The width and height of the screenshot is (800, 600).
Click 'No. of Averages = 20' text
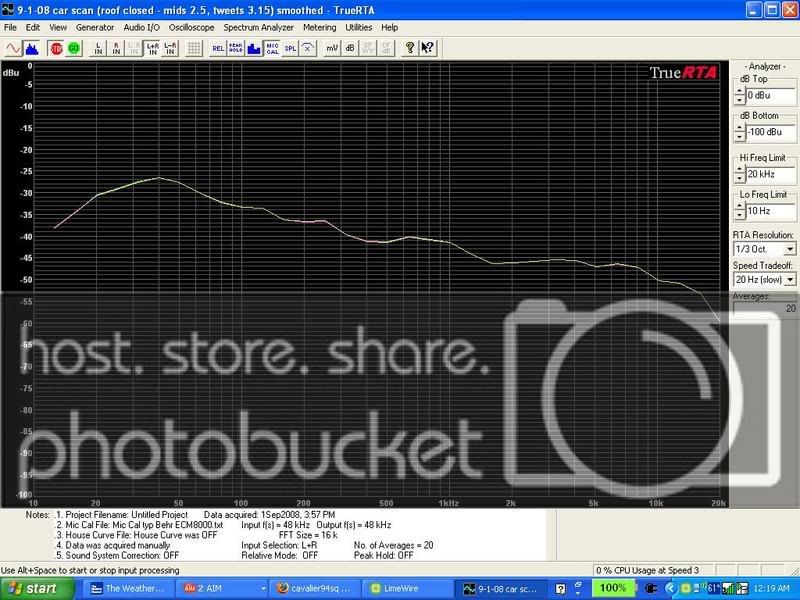(393, 545)
